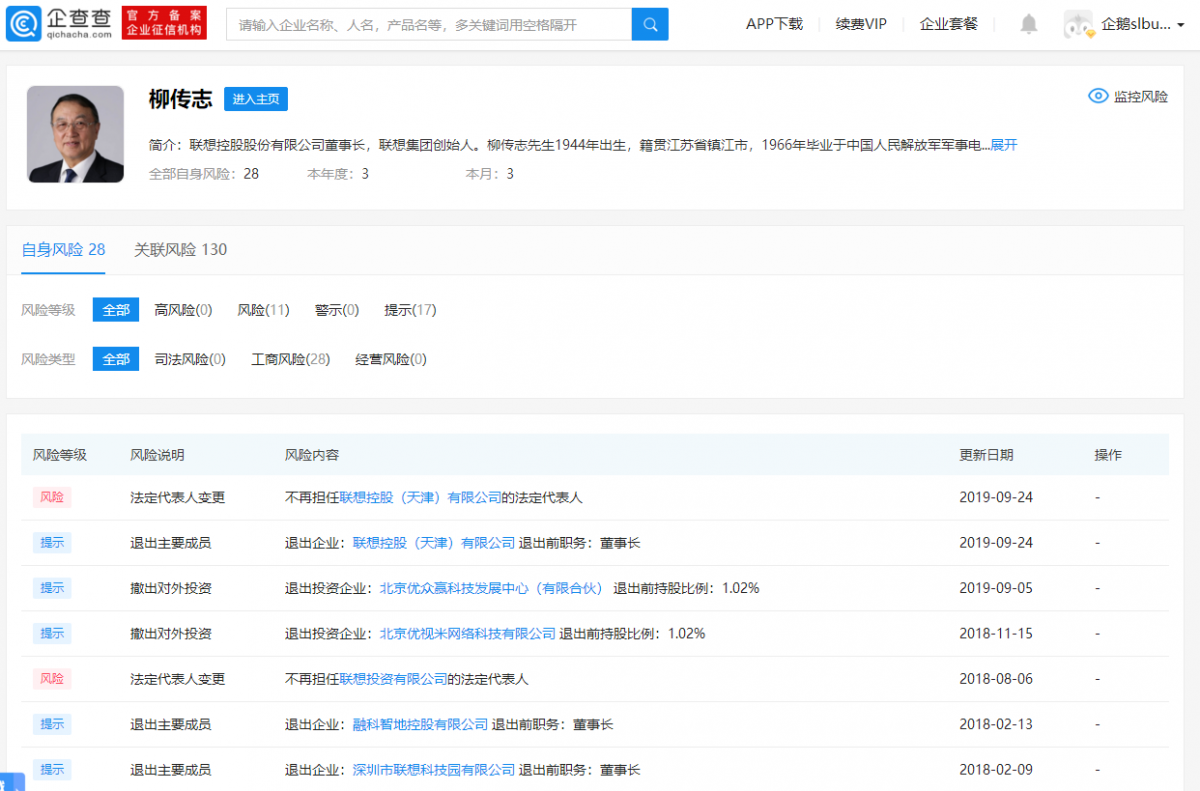This screenshot has width=1200, height=791.
Task: Click the Qichacha logo icon
Action: tap(24, 24)
